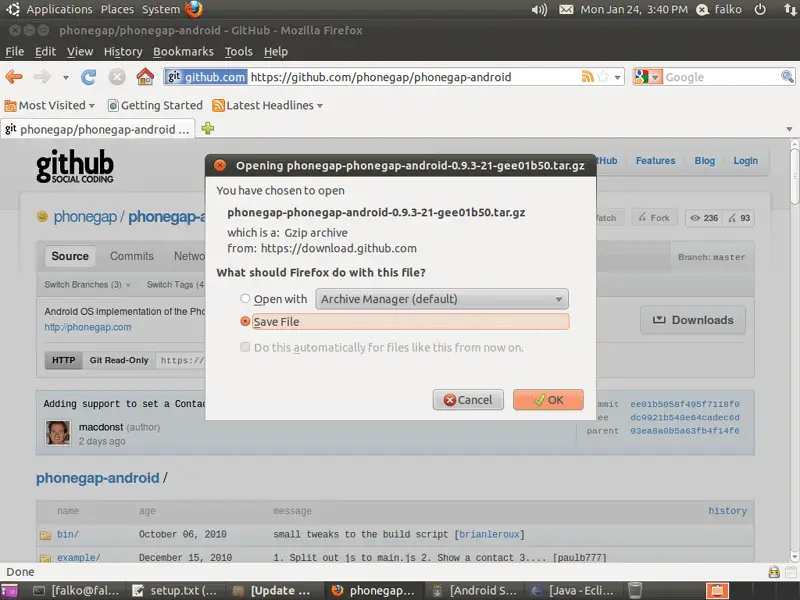Viewport: 800px width, 600px height.
Task: Open the Tools menu
Action: pos(239,52)
